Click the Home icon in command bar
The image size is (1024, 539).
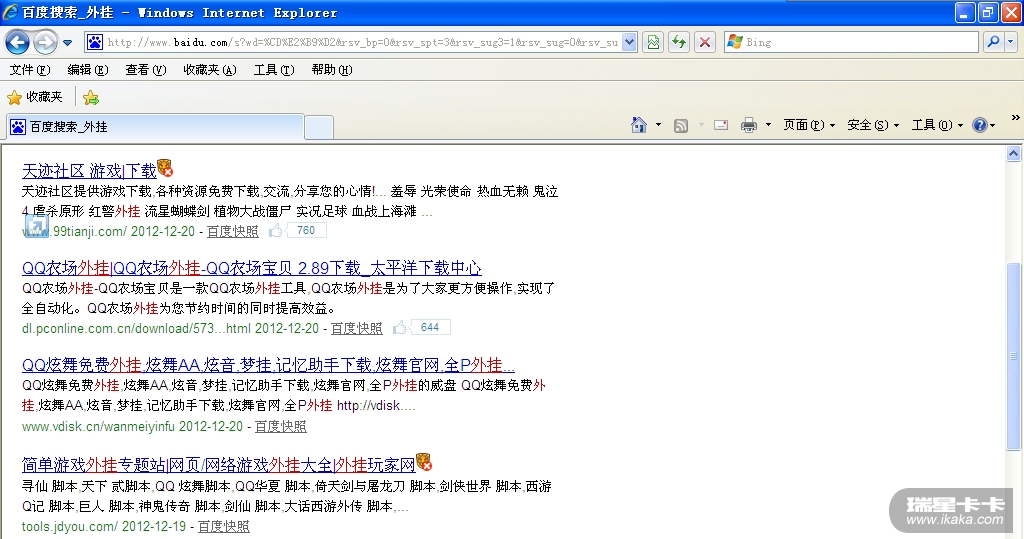click(639, 125)
